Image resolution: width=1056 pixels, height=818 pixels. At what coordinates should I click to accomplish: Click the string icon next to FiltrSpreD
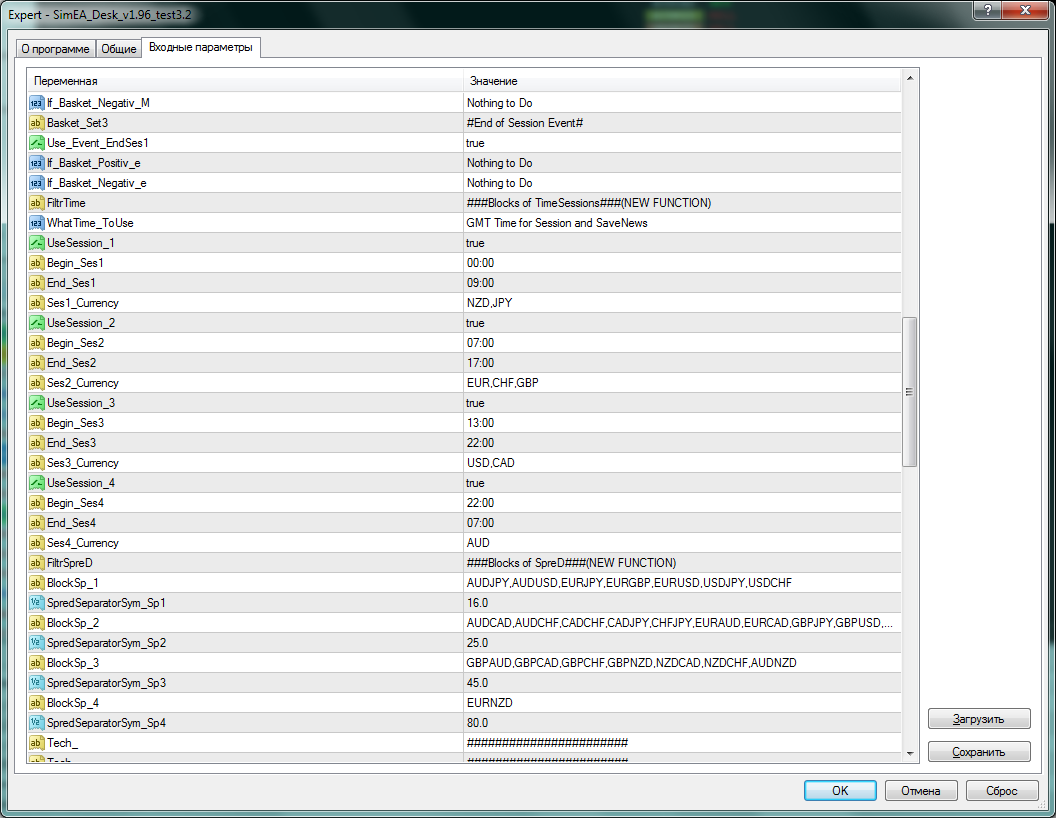pyautogui.click(x=36, y=563)
